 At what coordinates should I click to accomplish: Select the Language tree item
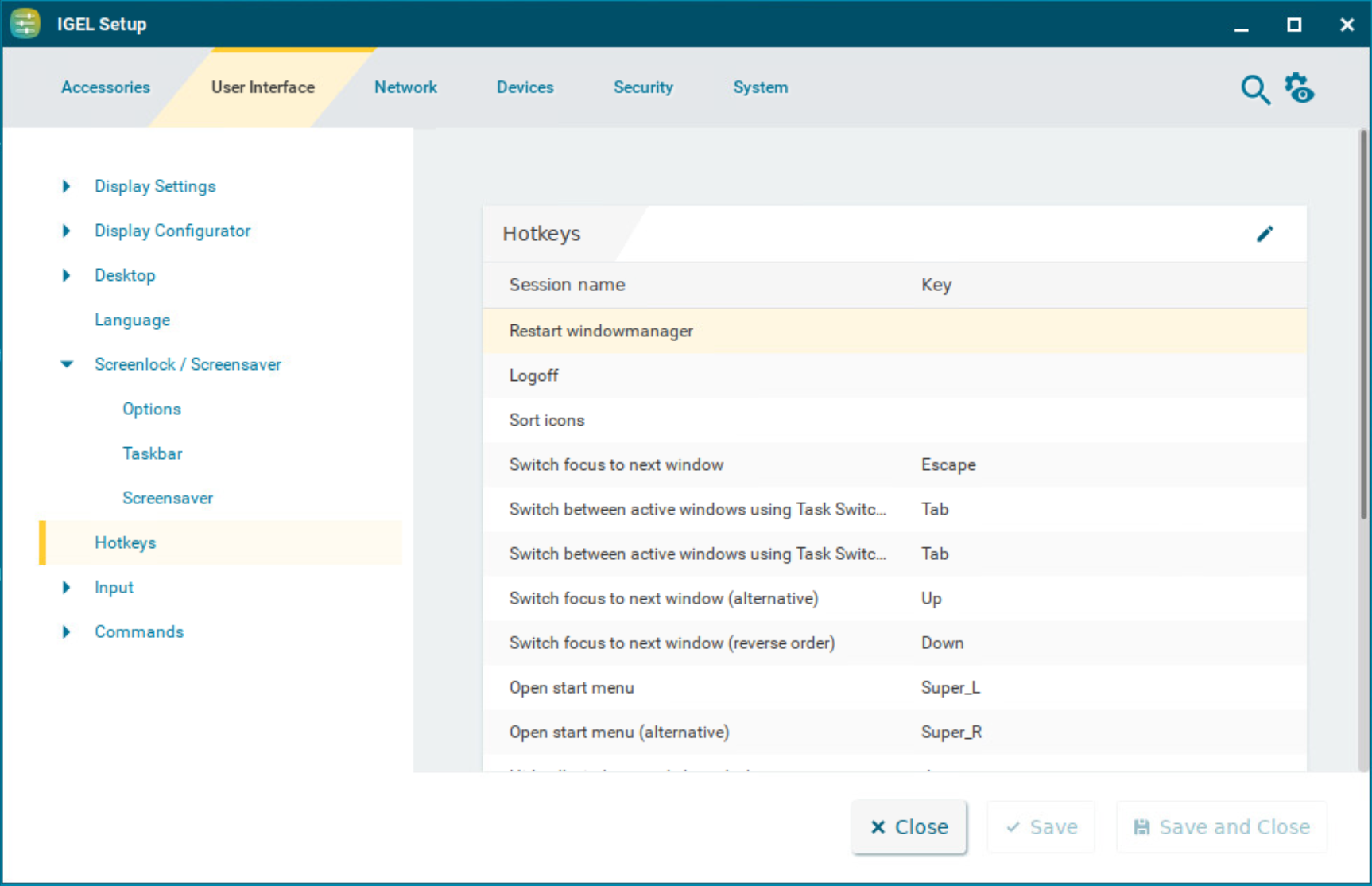pos(132,320)
